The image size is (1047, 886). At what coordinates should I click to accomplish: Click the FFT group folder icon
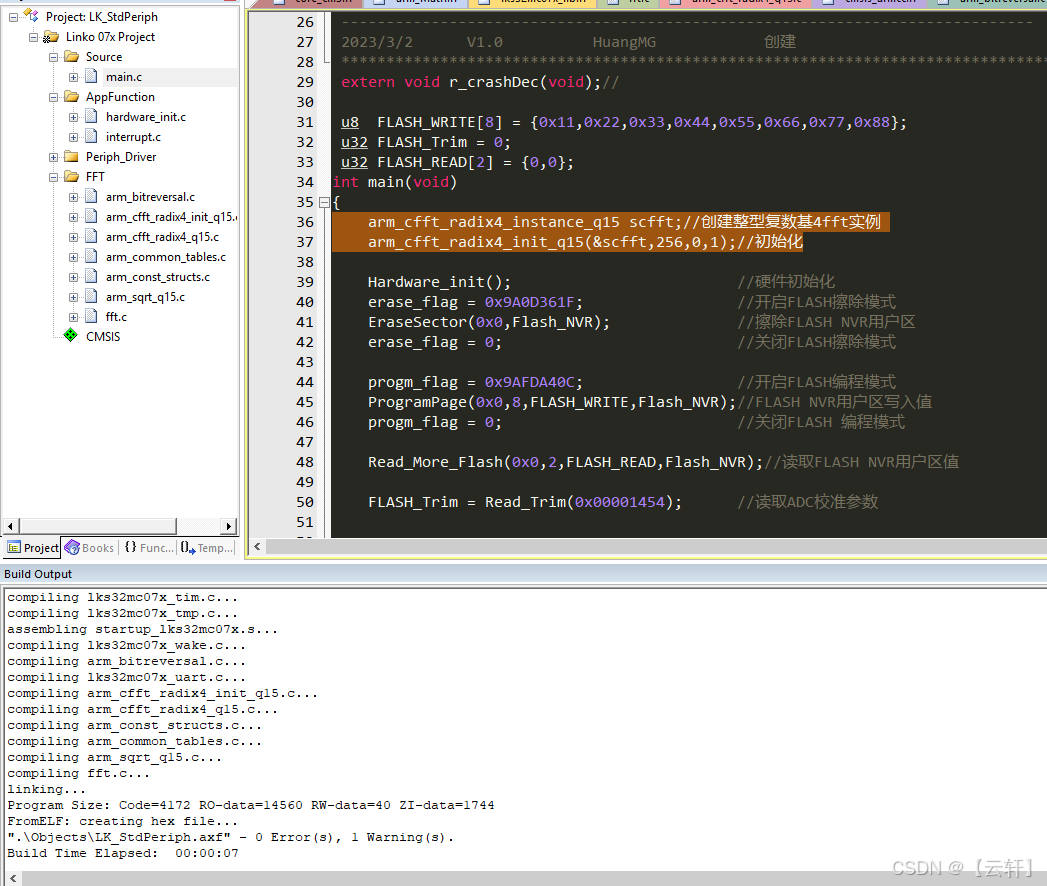(x=71, y=177)
